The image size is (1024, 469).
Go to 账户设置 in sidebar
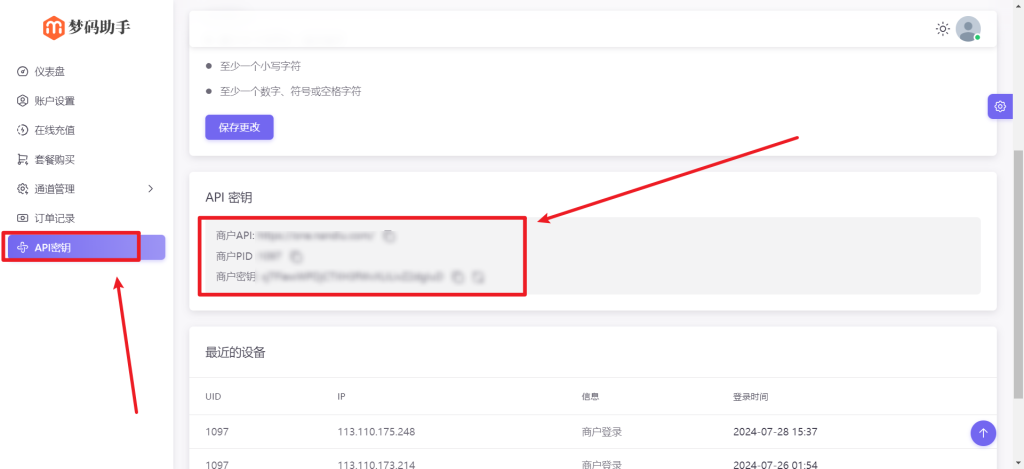tap(55, 101)
